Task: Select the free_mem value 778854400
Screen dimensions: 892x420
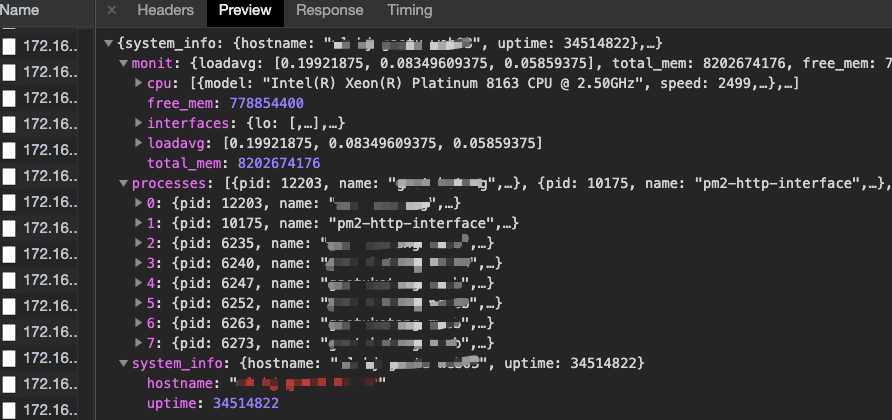Action: 267,104
